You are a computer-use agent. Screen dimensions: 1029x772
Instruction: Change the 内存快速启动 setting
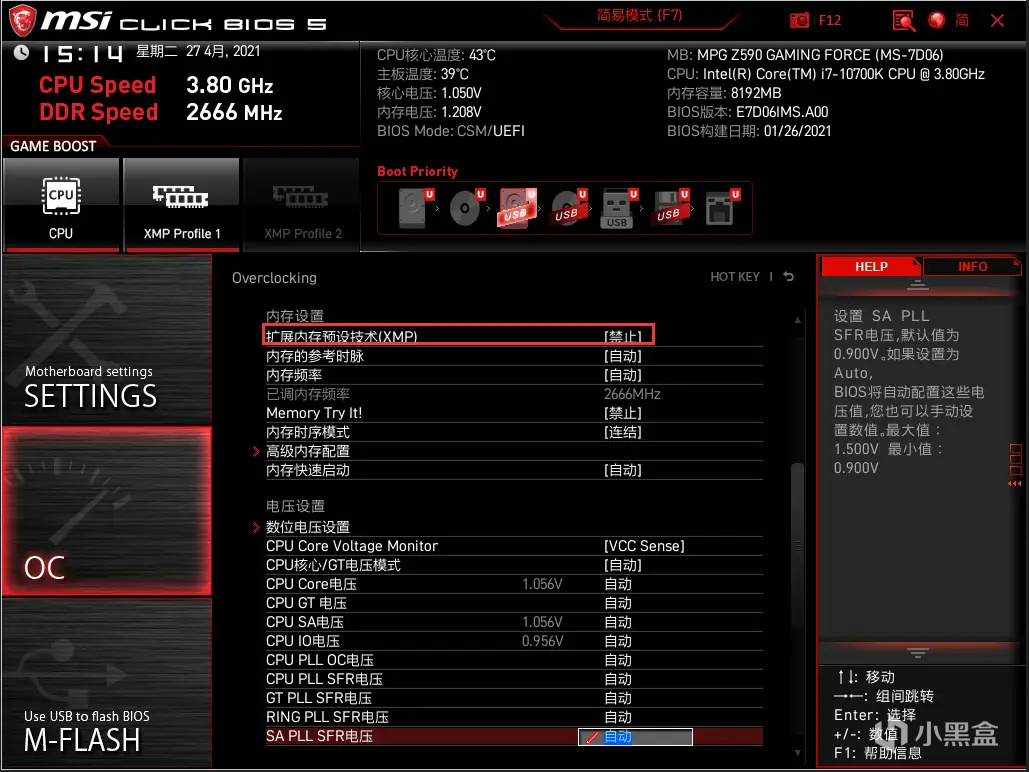point(514,470)
